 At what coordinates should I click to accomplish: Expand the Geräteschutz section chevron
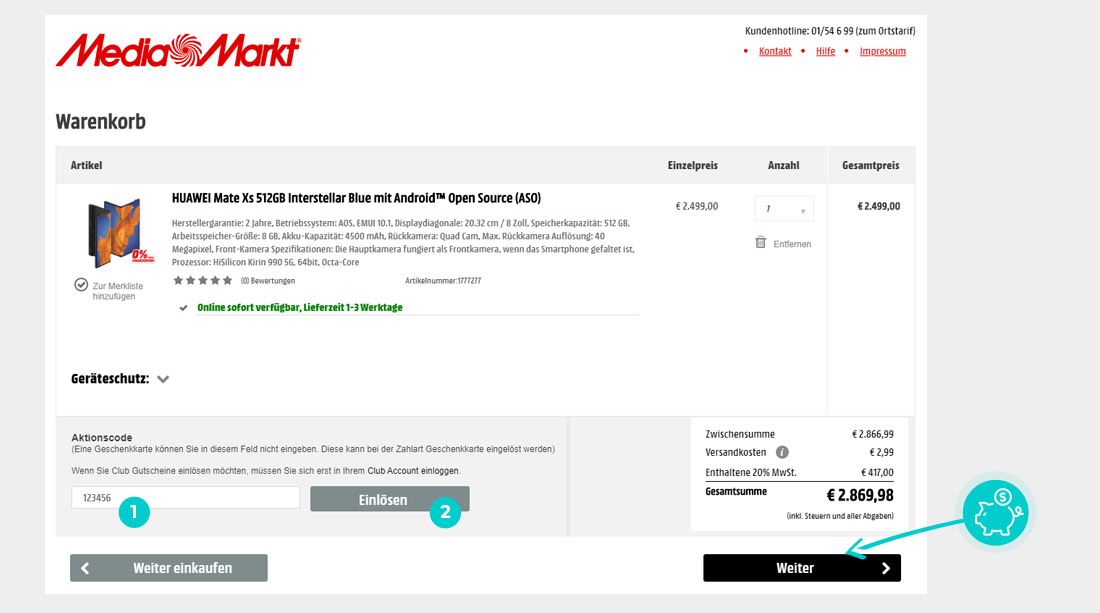[163, 379]
